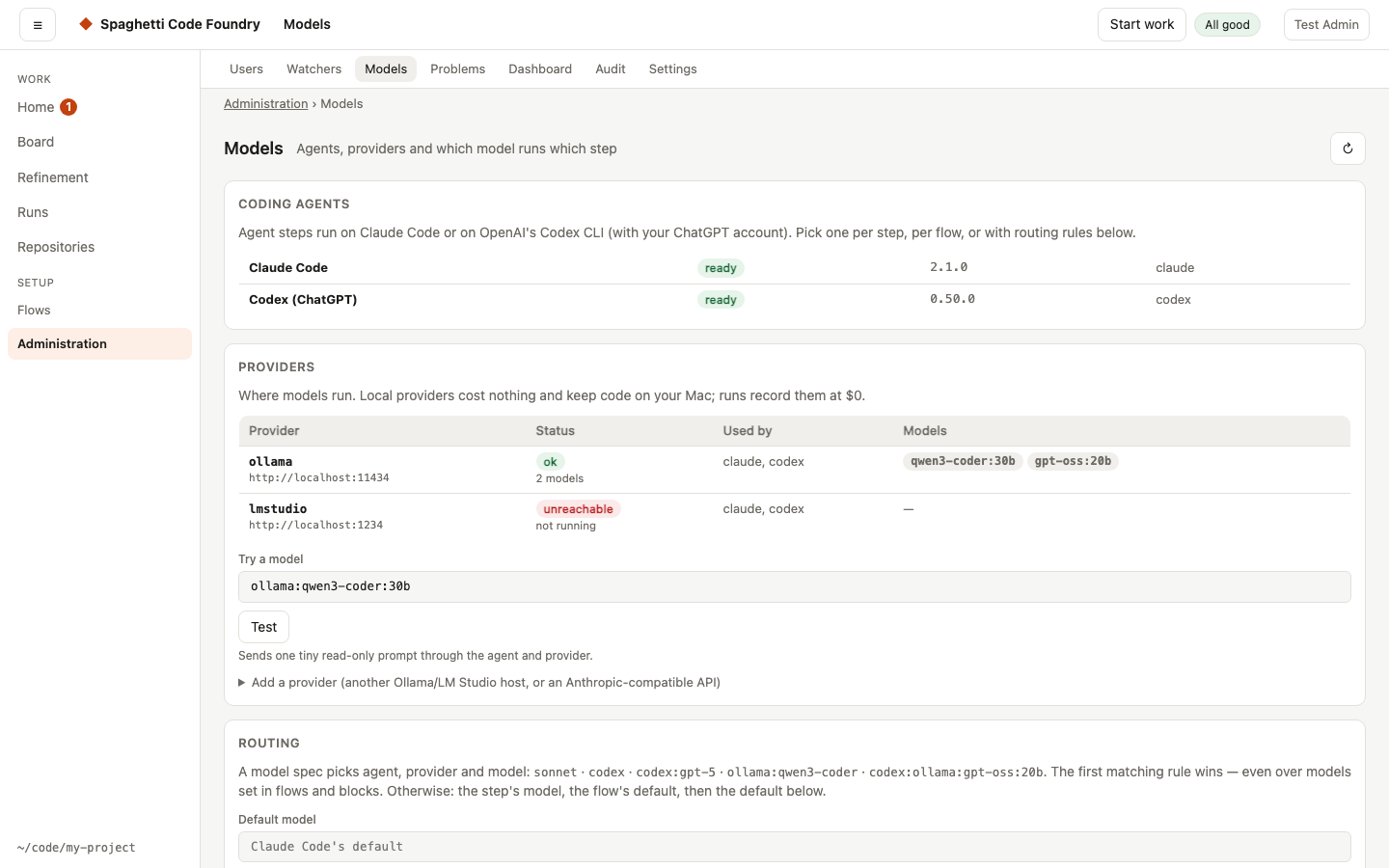Select the Codex (ChatGPT) agent name

pyautogui.click(x=303, y=299)
